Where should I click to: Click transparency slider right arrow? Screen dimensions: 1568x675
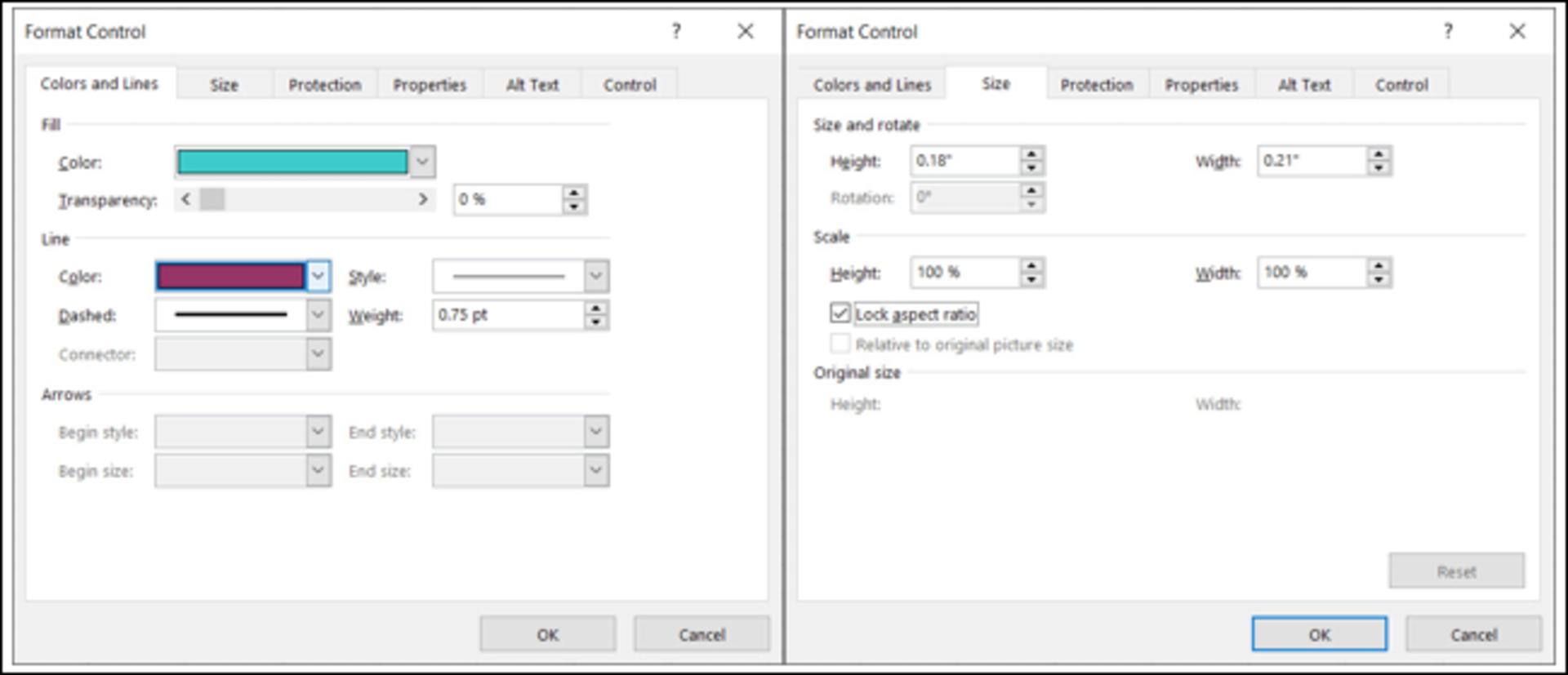(x=423, y=199)
